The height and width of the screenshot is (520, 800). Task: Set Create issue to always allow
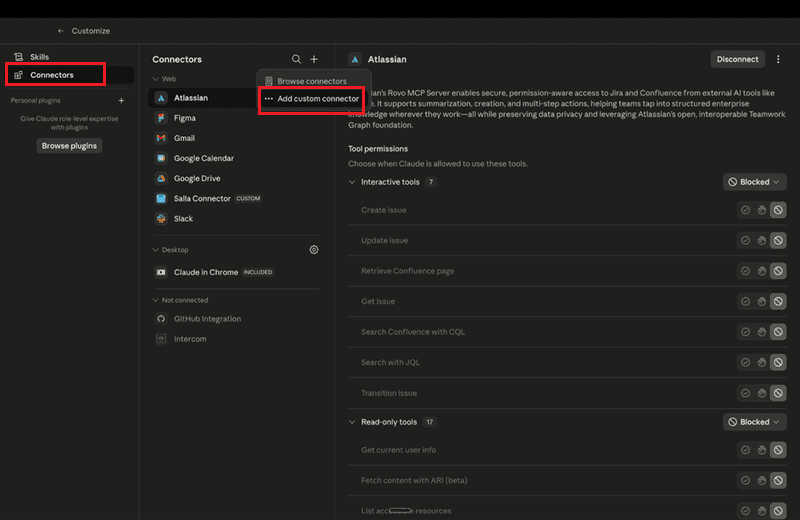745,210
